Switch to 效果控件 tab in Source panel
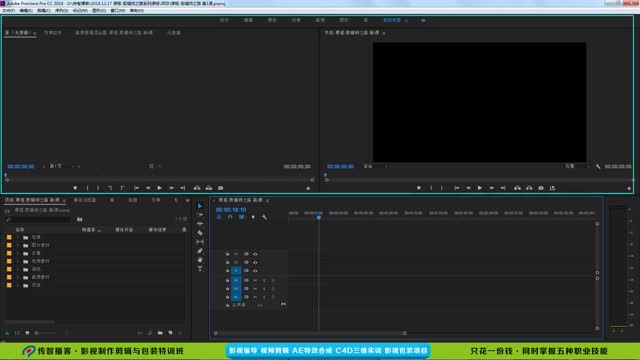This screenshot has height=360, width=640. pyautogui.click(x=53, y=33)
